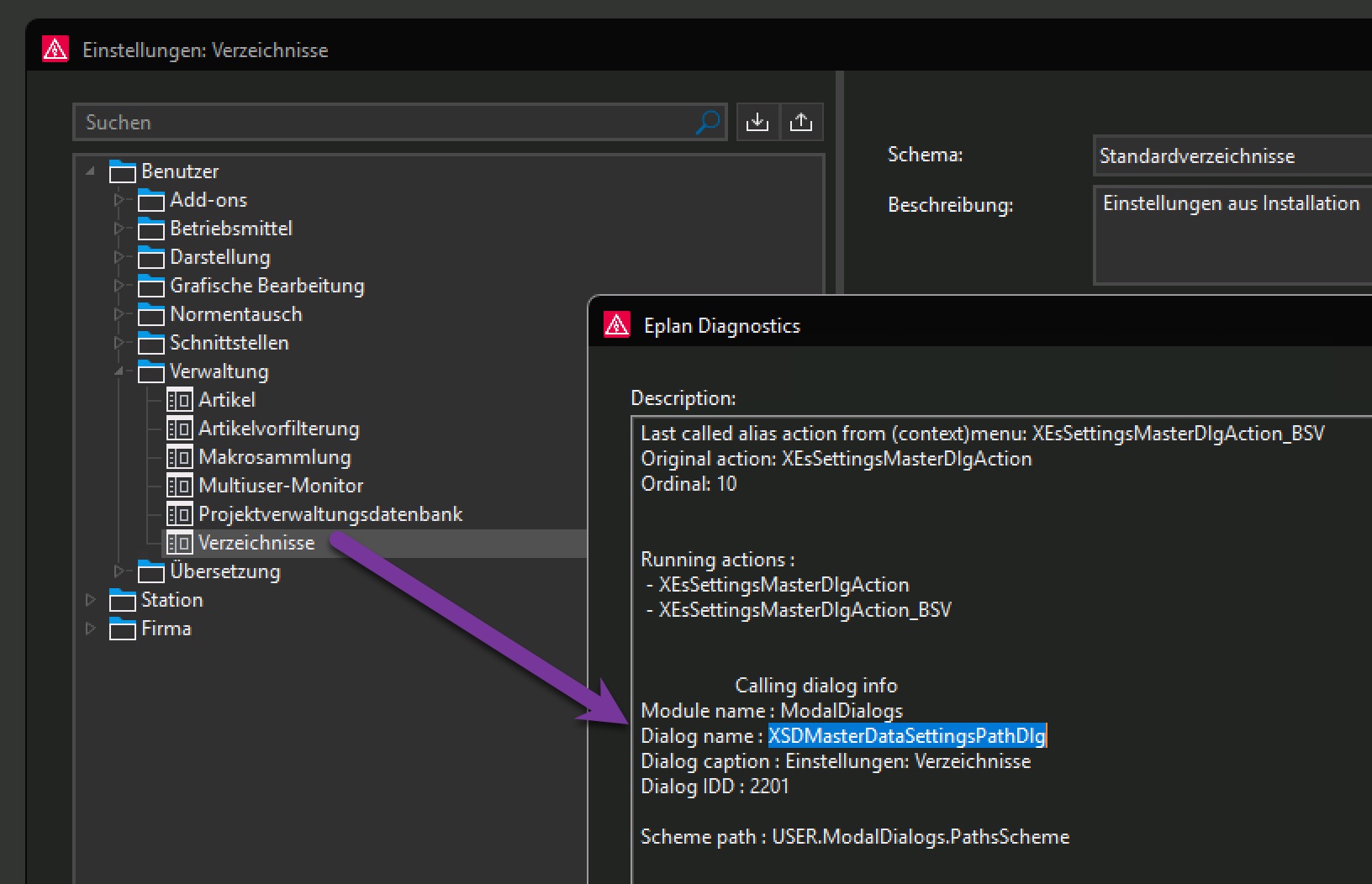1372x884 pixels.
Task: Expand the Add-ons tree node
Action: (119, 200)
